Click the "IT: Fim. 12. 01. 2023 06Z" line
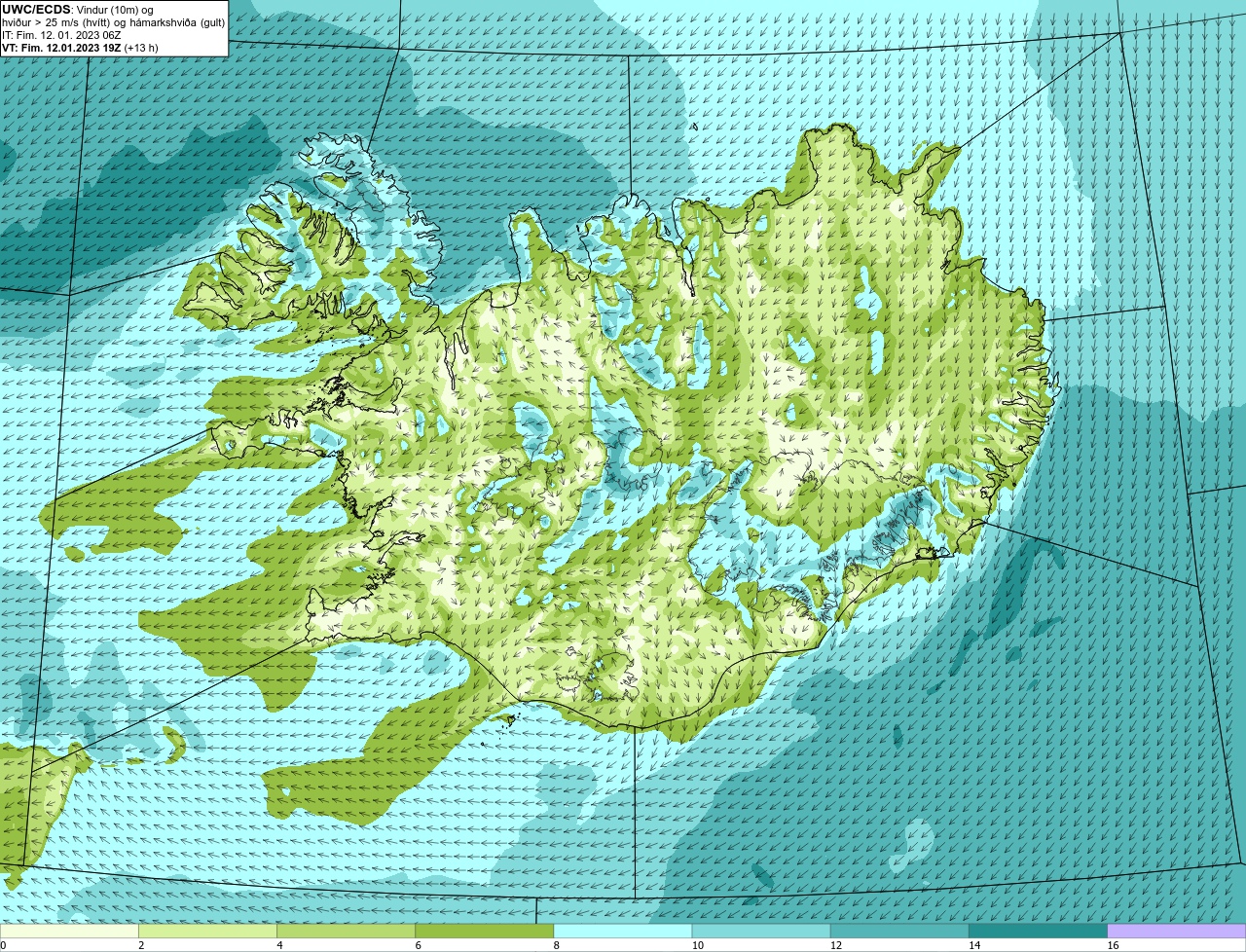 [x=61, y=35]
